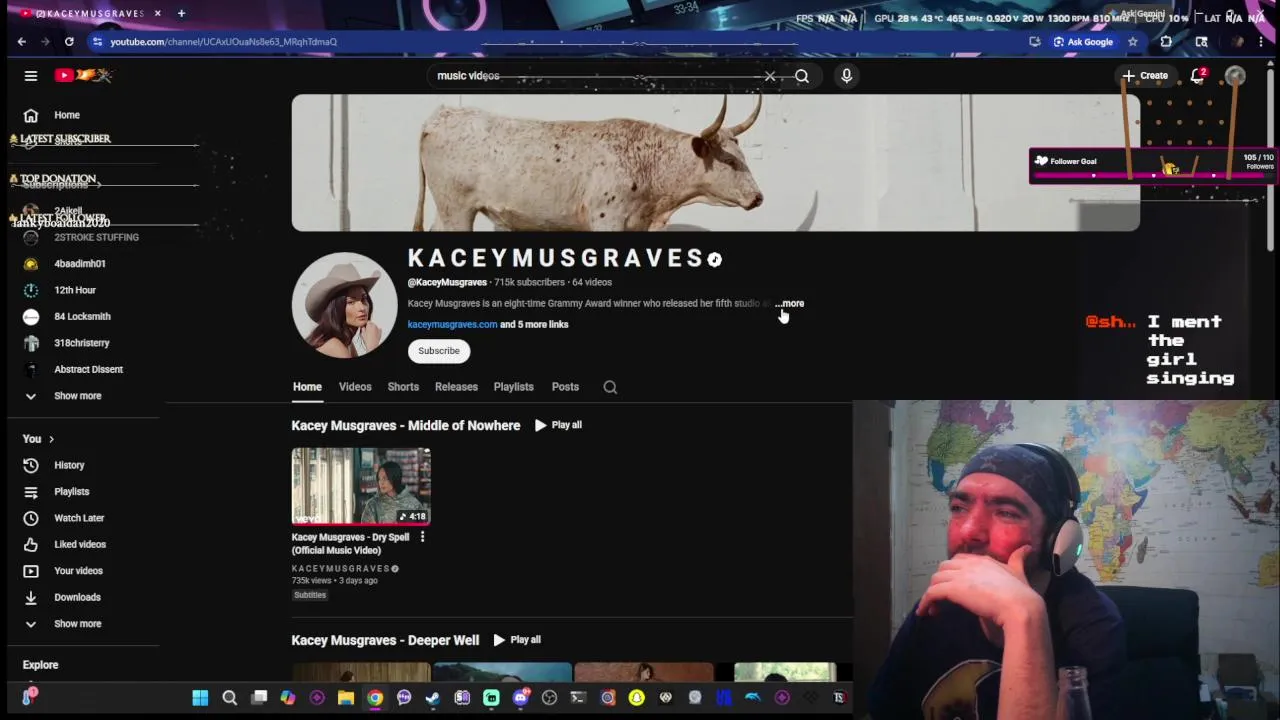Open the account avatar menu
The width and height of the screenshot is (1280, 720).
1236,76
